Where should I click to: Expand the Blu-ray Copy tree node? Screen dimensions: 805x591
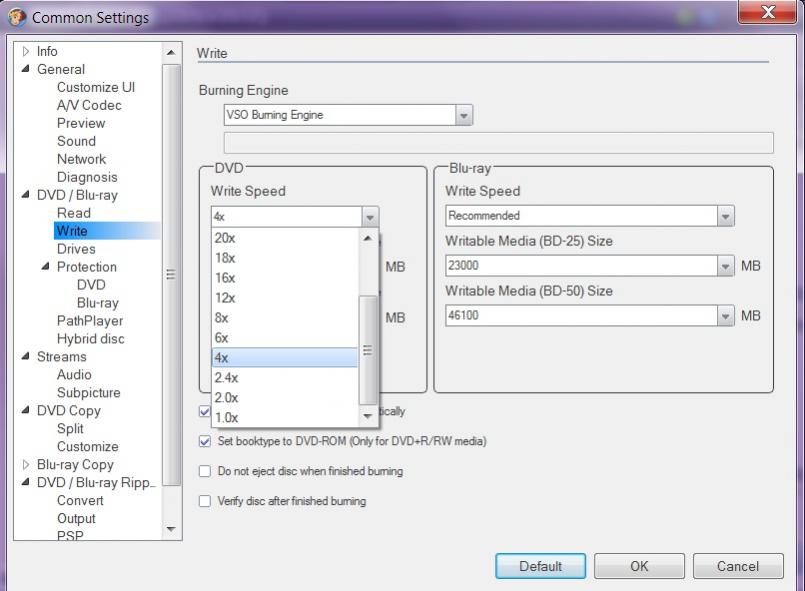pyautogui.click(x=26, y=464)
